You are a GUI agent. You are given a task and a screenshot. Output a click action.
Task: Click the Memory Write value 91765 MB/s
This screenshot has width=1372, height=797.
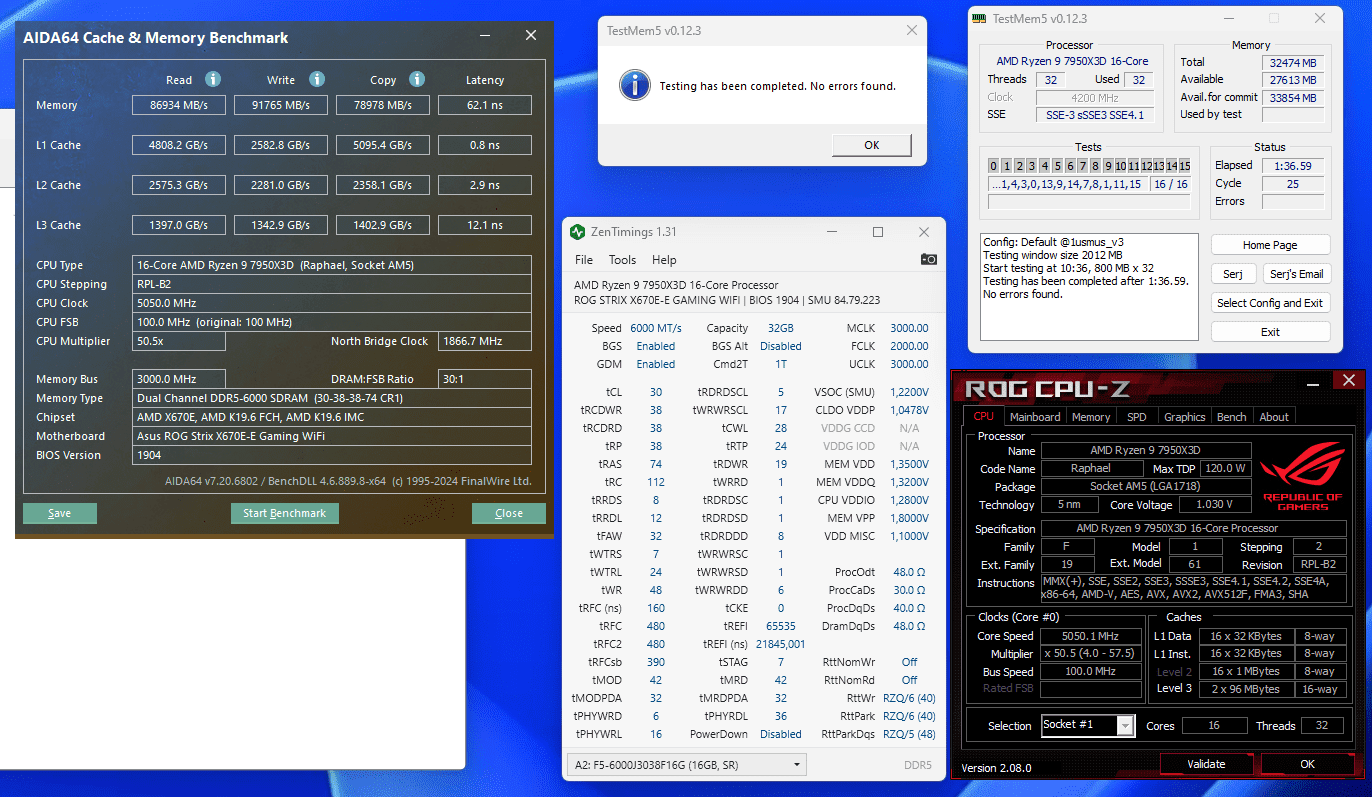tap(281, 105)
